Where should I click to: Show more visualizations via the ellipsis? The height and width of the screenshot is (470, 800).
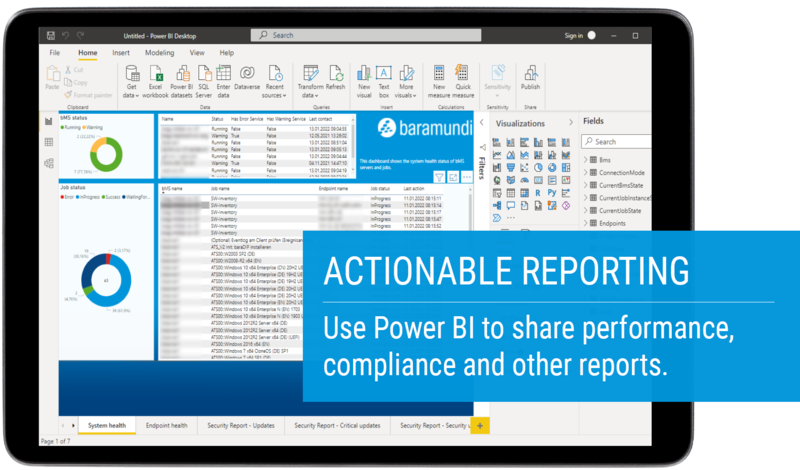pos(511,218)
